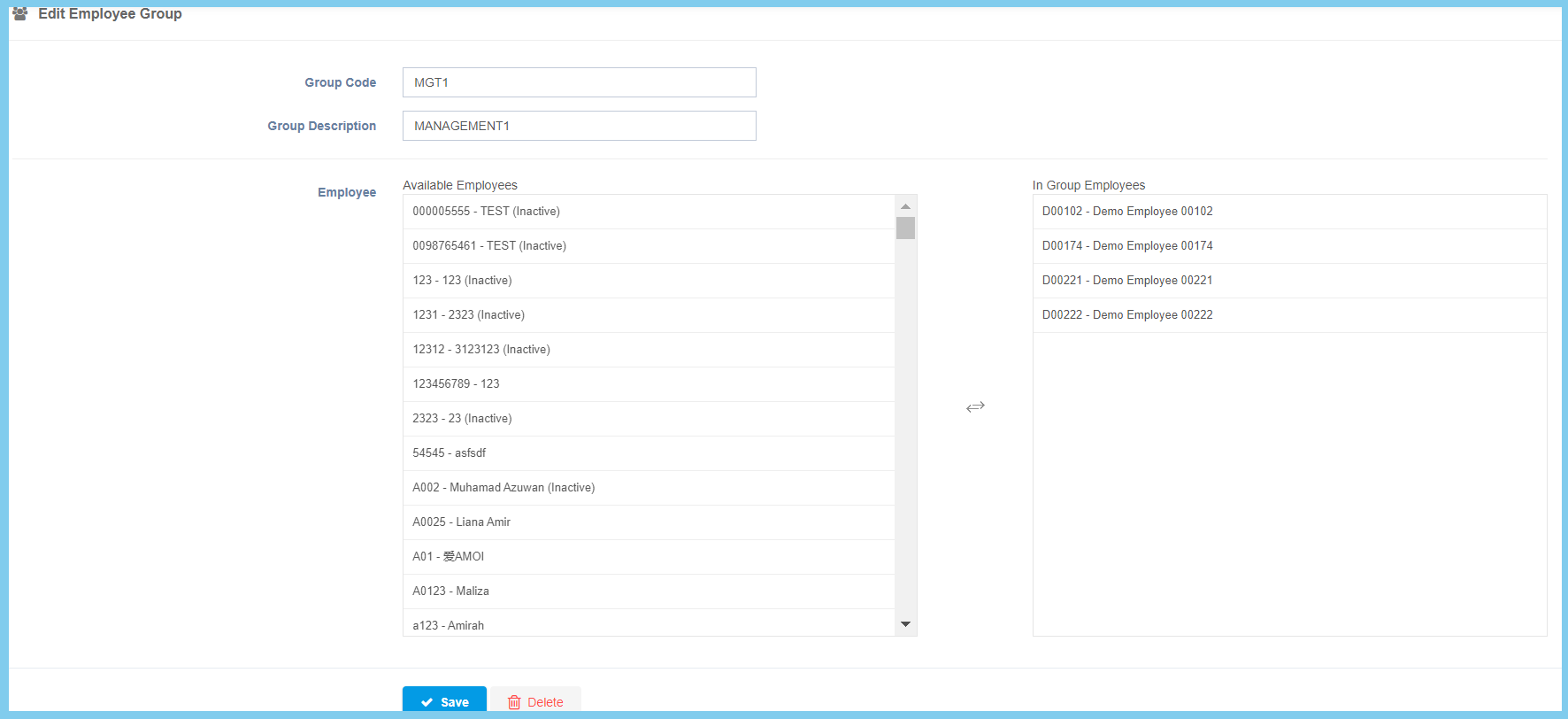Viewport: 1568px width, 719px height.
Task: Click the Save button
Action: point(444,700)
